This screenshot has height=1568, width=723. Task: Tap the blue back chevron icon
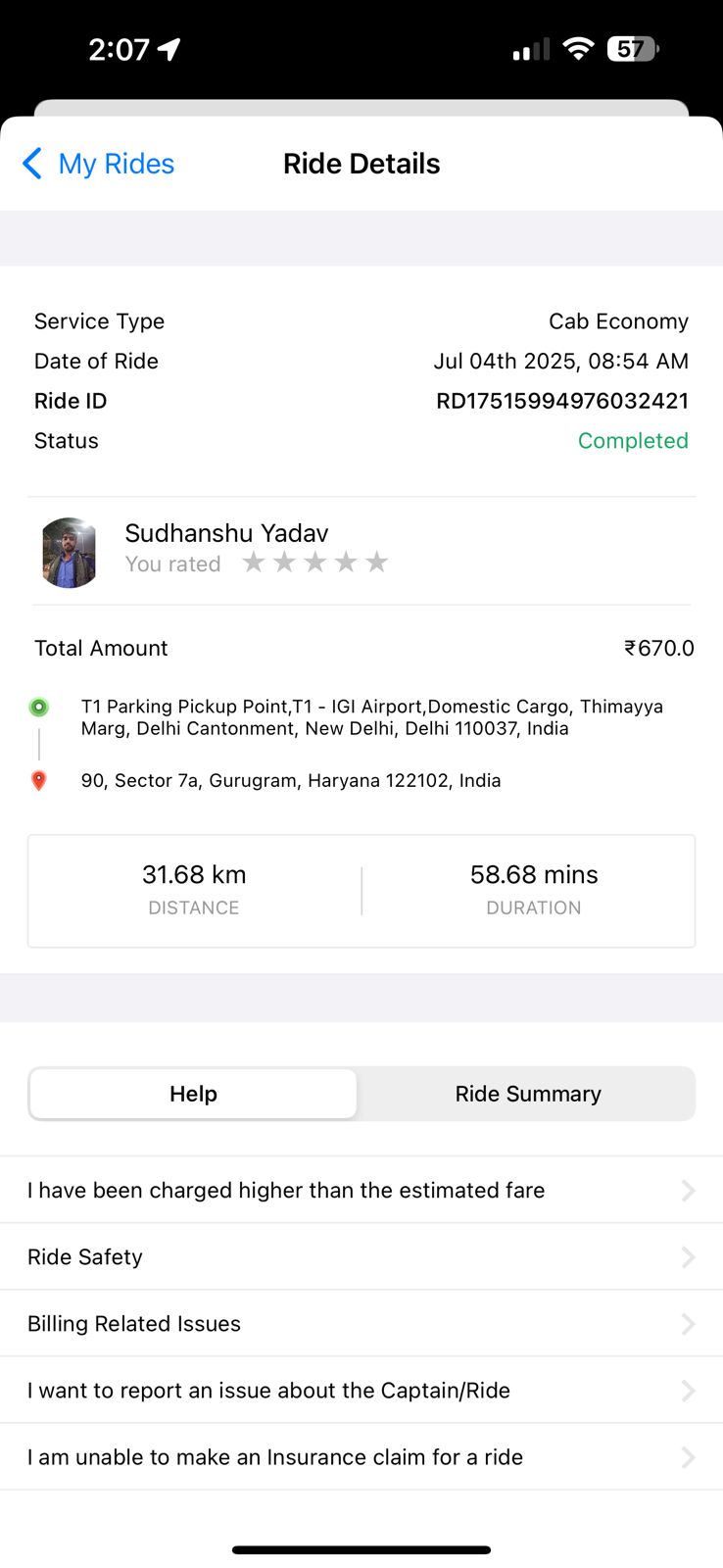(x=32, y=164)
